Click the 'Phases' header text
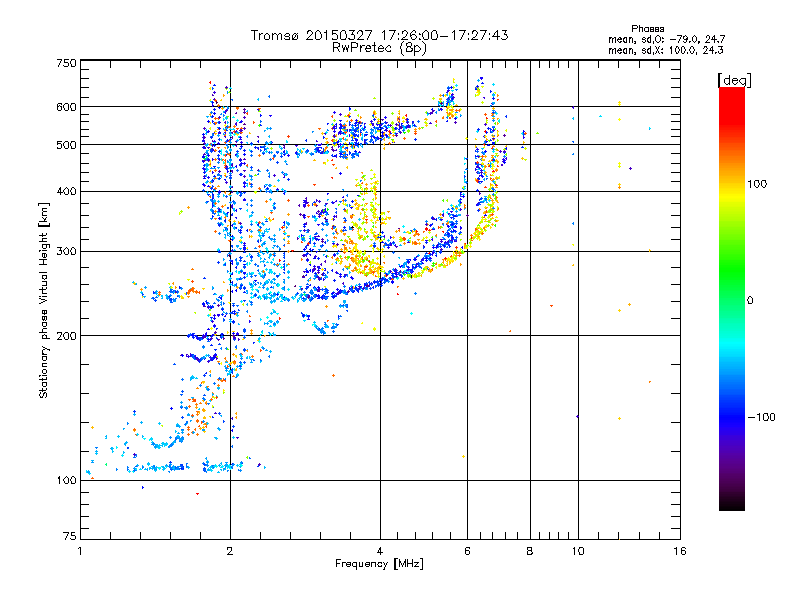The width and height of the screenshot is (800, 600). 647,29
